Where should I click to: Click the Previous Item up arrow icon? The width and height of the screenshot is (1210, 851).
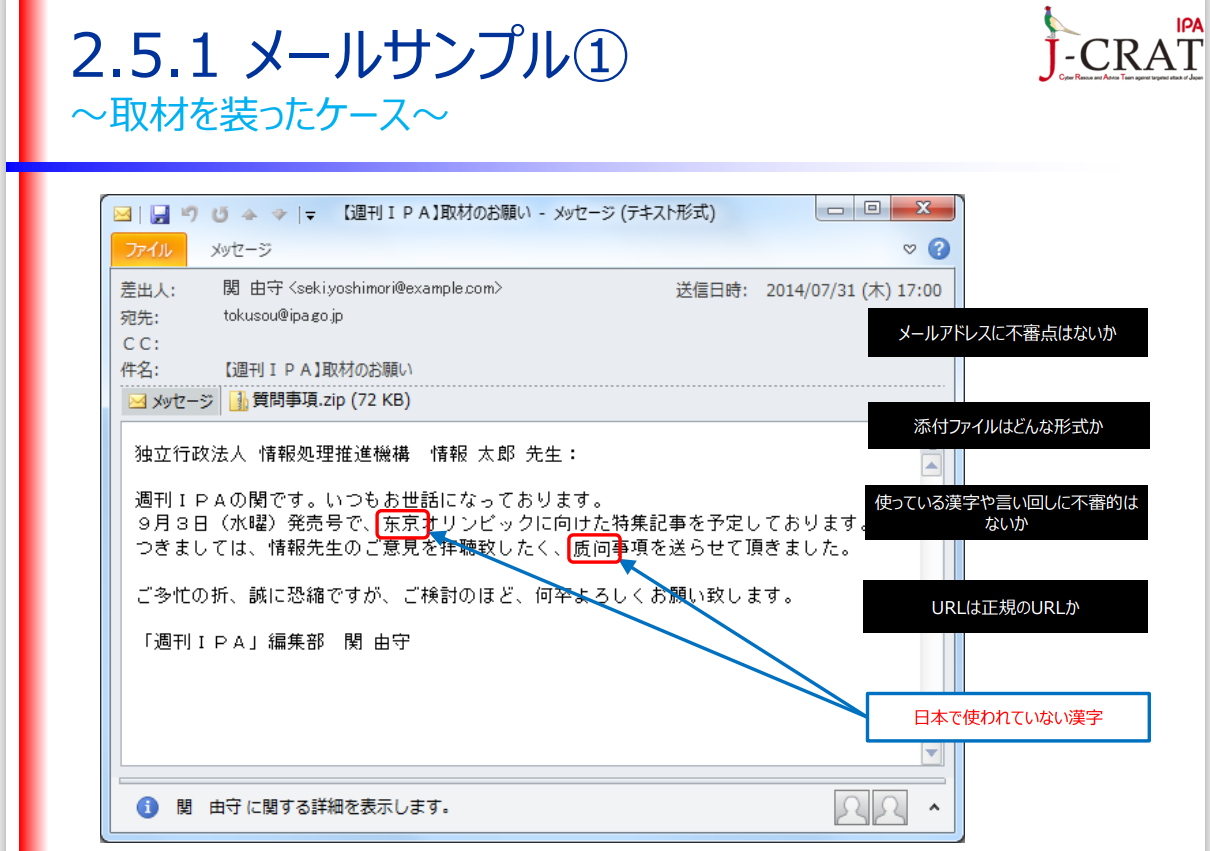click(250, 214)
